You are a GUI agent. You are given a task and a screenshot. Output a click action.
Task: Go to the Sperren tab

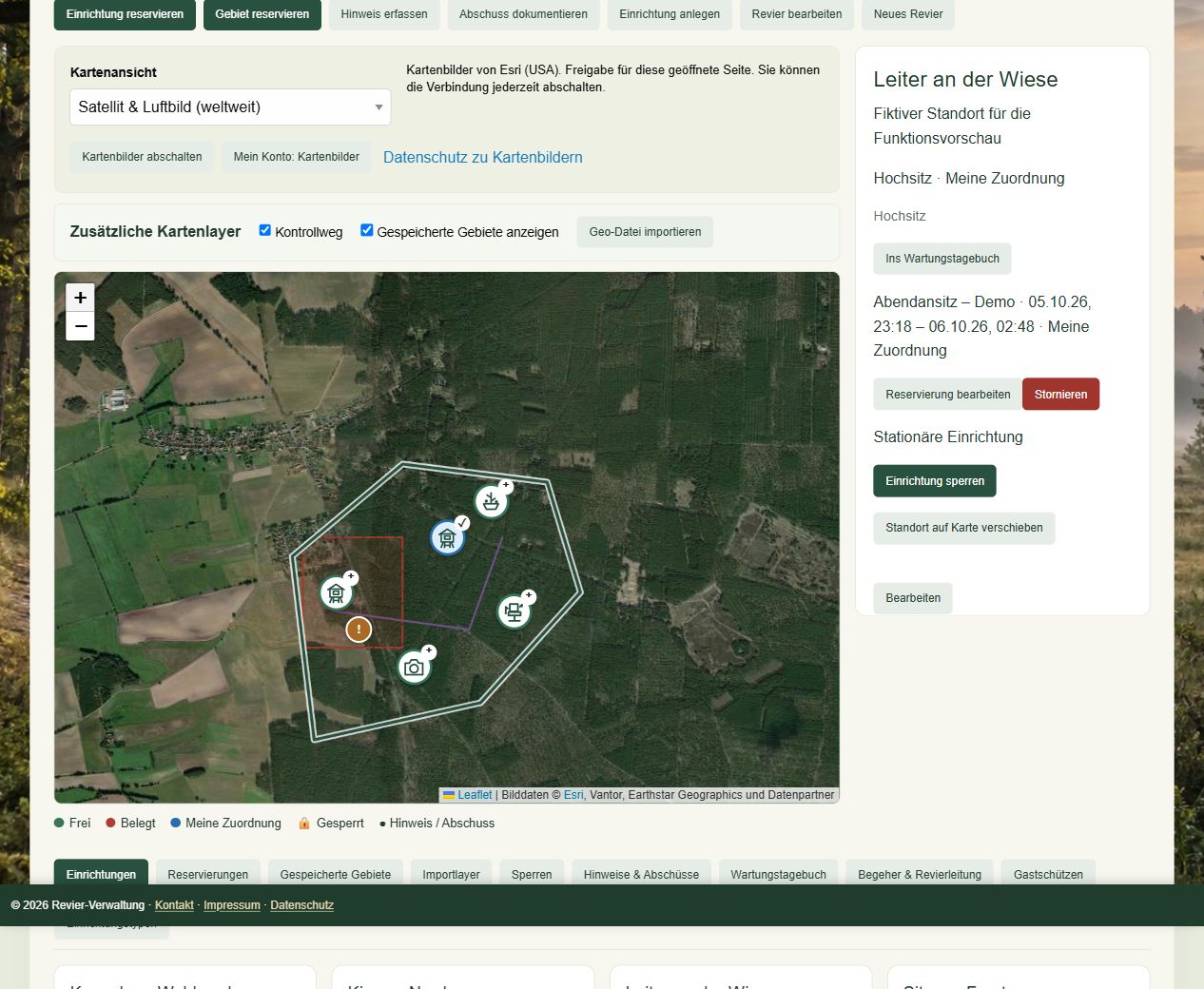[532, 875]
